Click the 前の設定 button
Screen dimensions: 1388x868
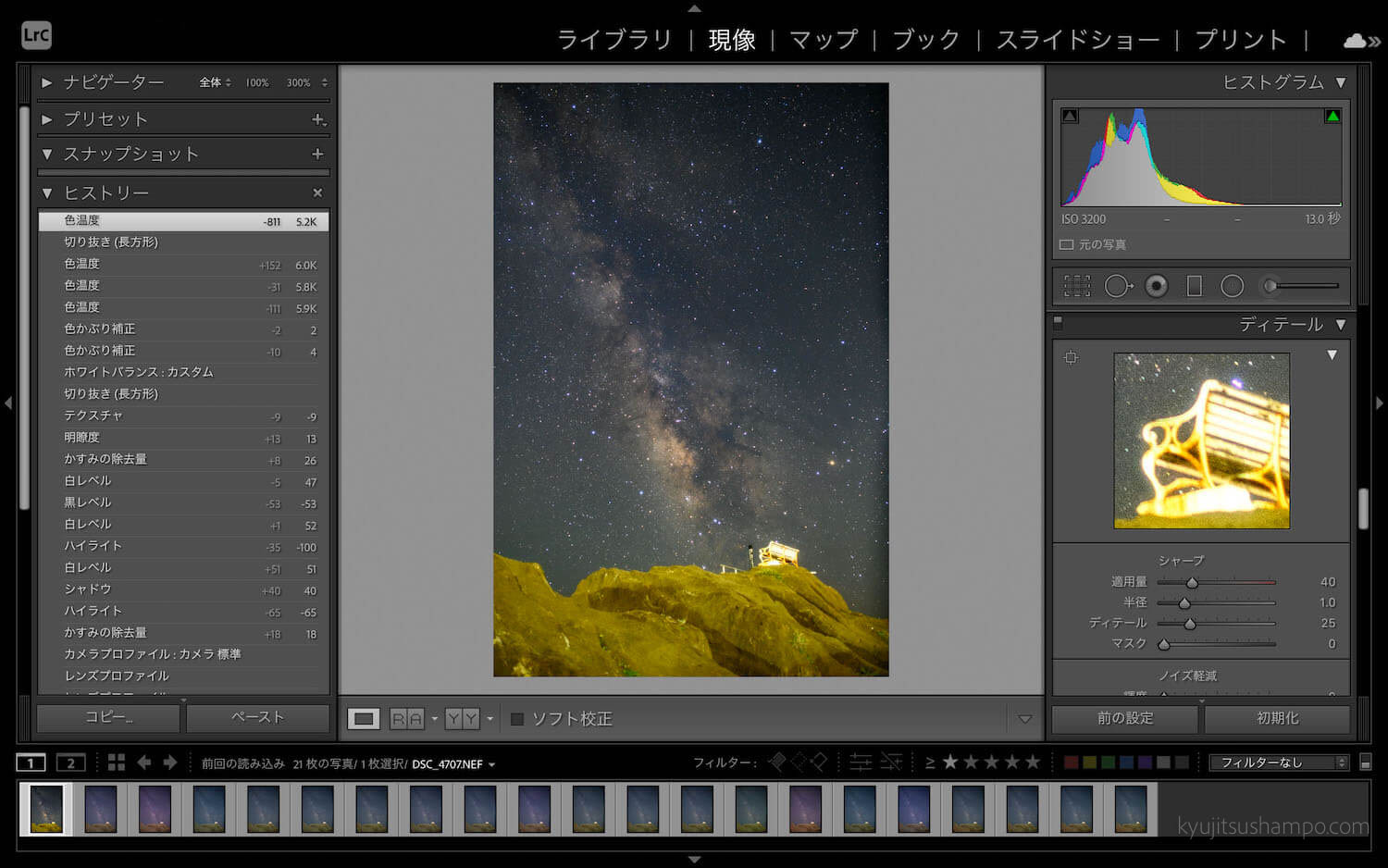click(1125, 718)
